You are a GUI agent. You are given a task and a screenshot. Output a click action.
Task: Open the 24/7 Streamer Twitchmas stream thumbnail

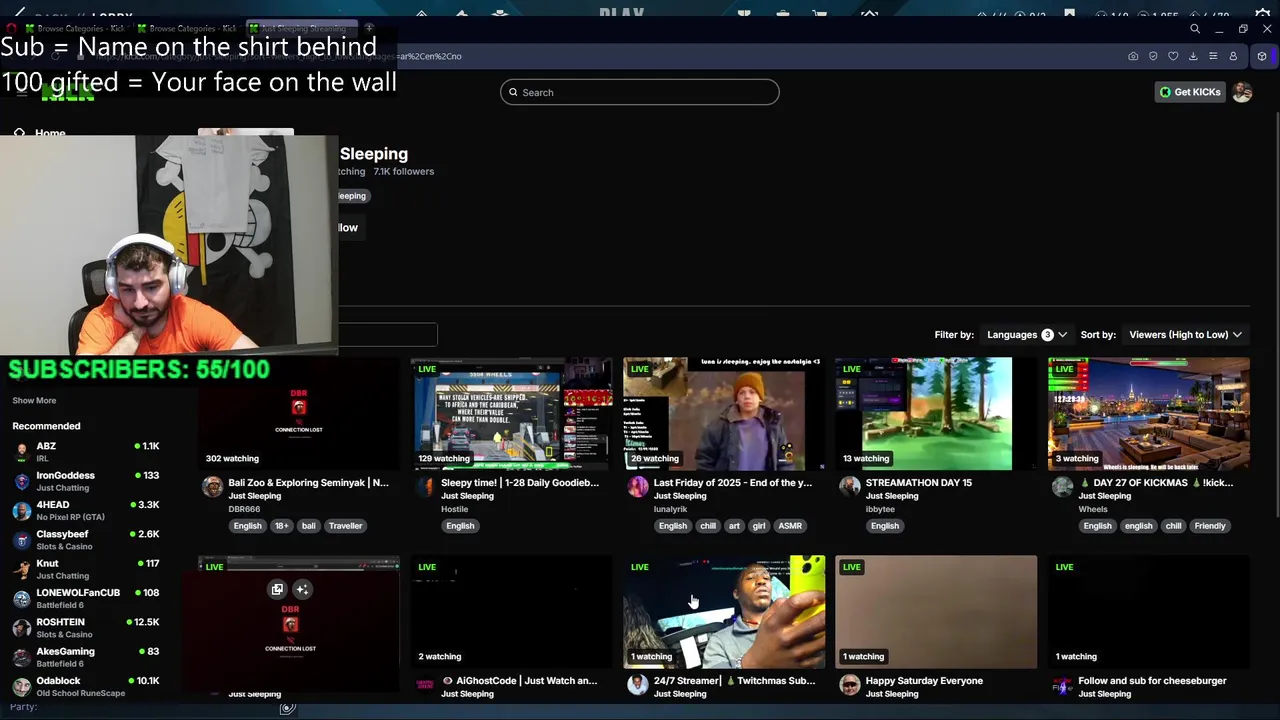click(724, 612)
